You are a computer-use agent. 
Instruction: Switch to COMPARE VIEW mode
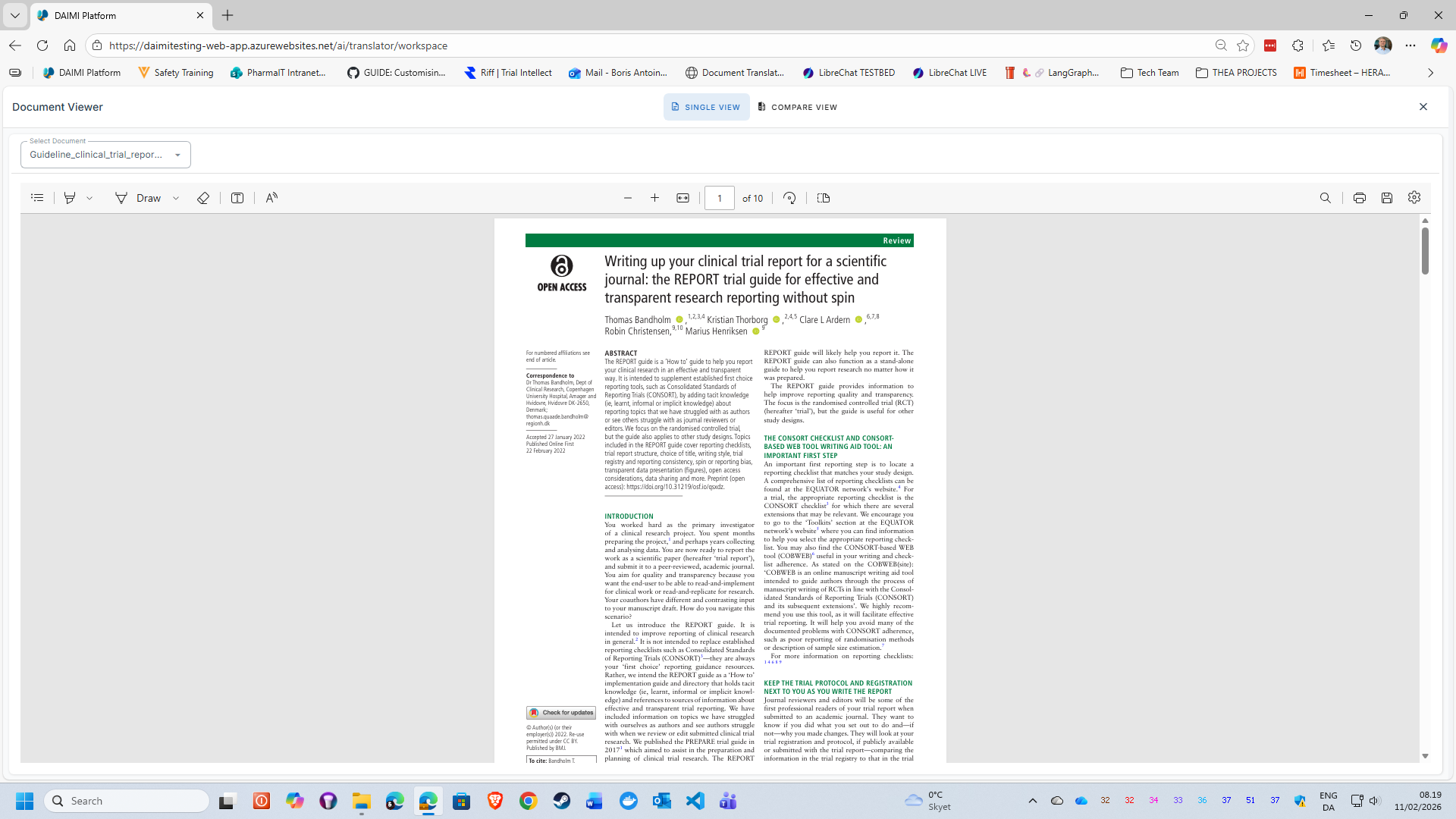pos(797,107)
